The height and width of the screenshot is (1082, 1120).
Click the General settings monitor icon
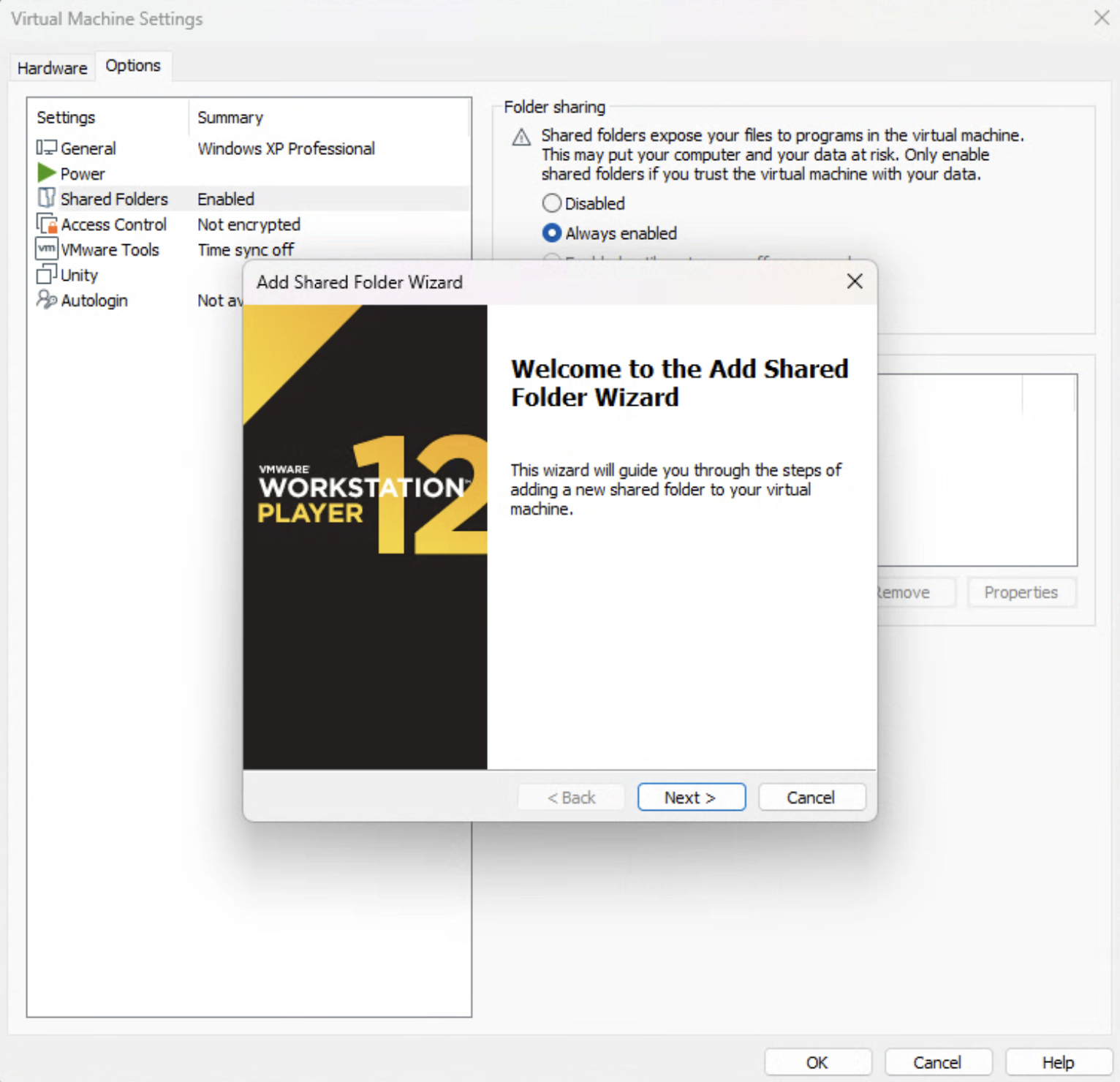pos(46,148)
